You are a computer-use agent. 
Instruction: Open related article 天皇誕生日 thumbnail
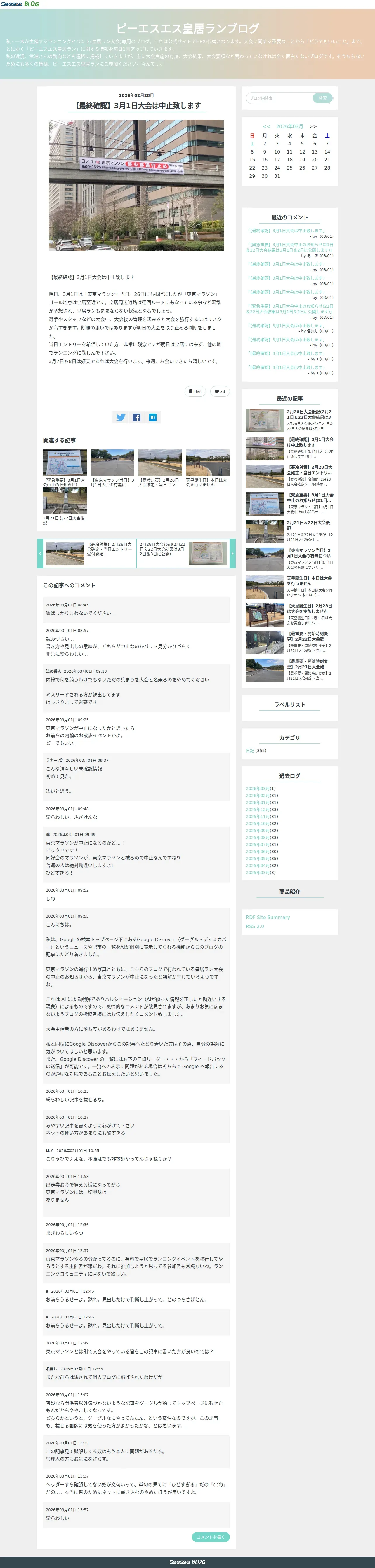click(x=208, y=463)
